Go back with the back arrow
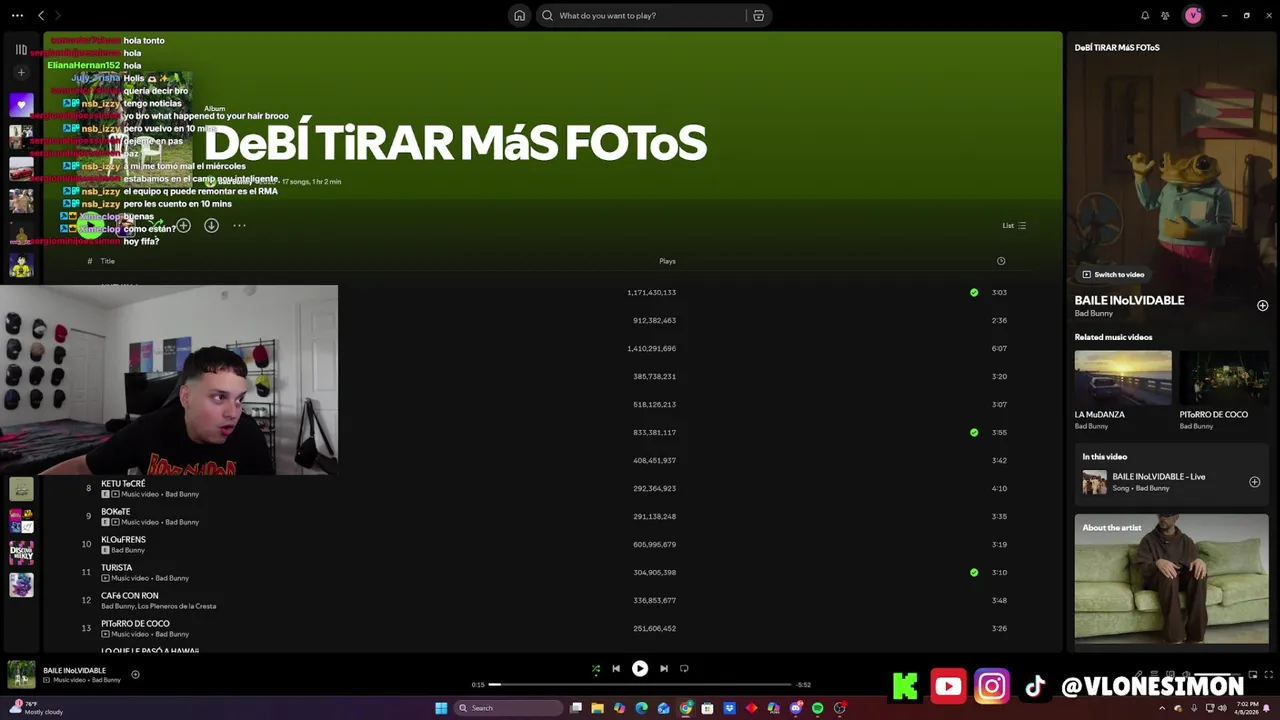Screen dimensions: 1280x720 pos(41,15)
